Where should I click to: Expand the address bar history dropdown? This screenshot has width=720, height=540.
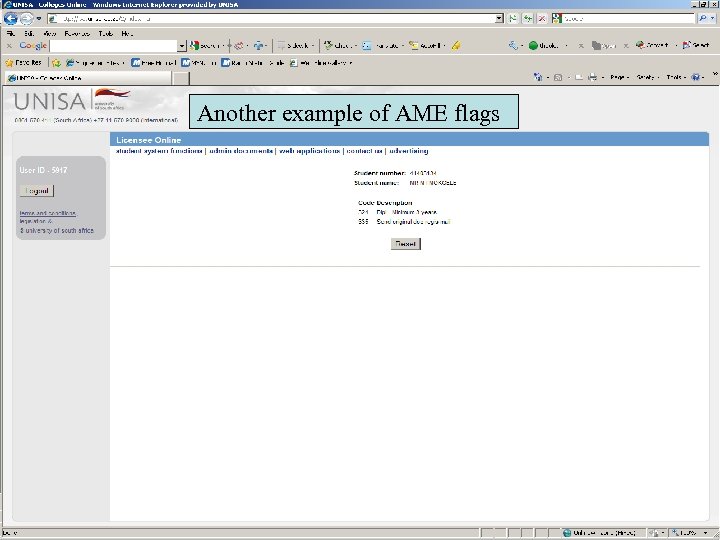(x=500, y=18)
